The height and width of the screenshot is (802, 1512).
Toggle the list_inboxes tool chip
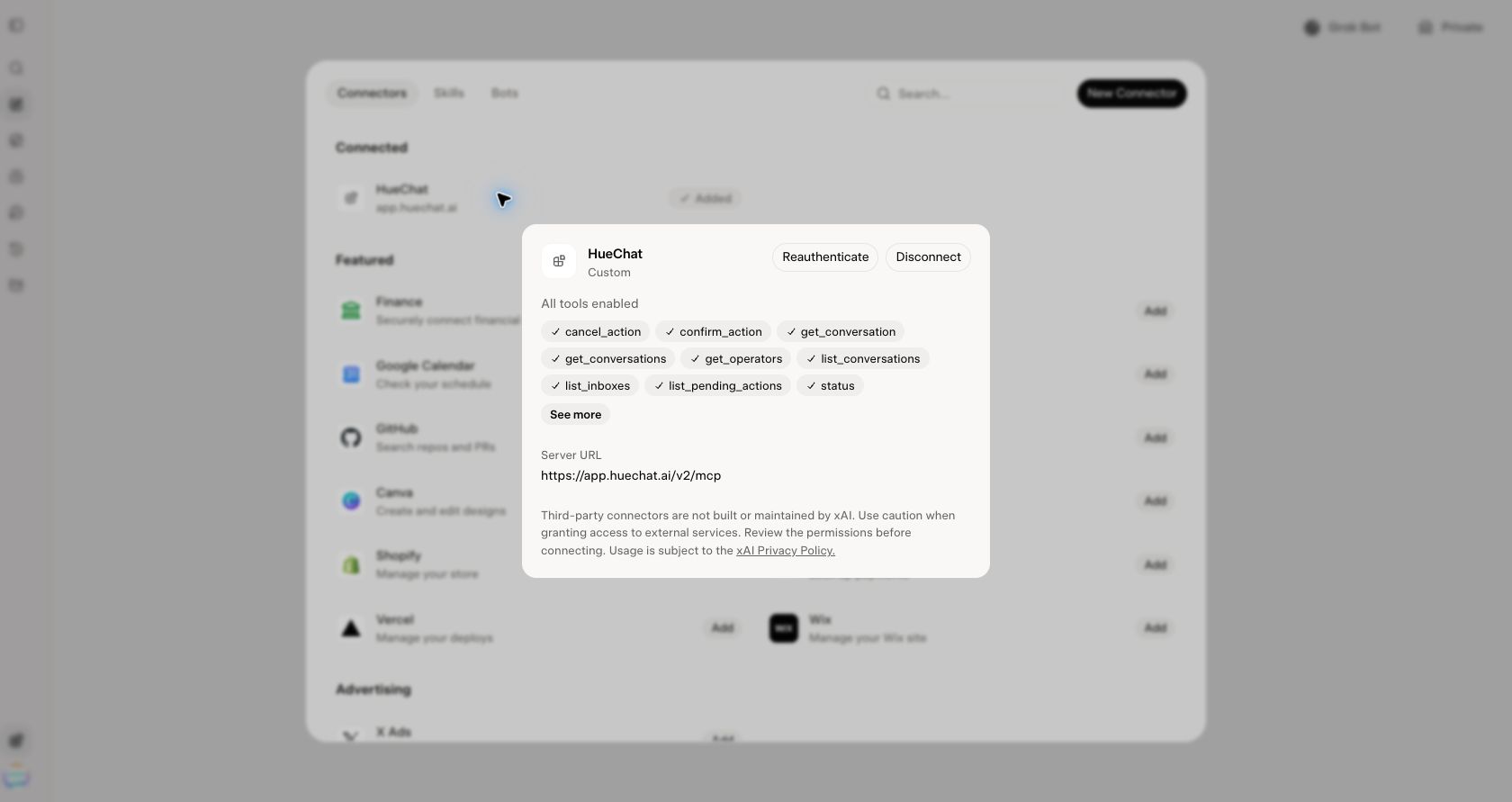tap(589, 386)
